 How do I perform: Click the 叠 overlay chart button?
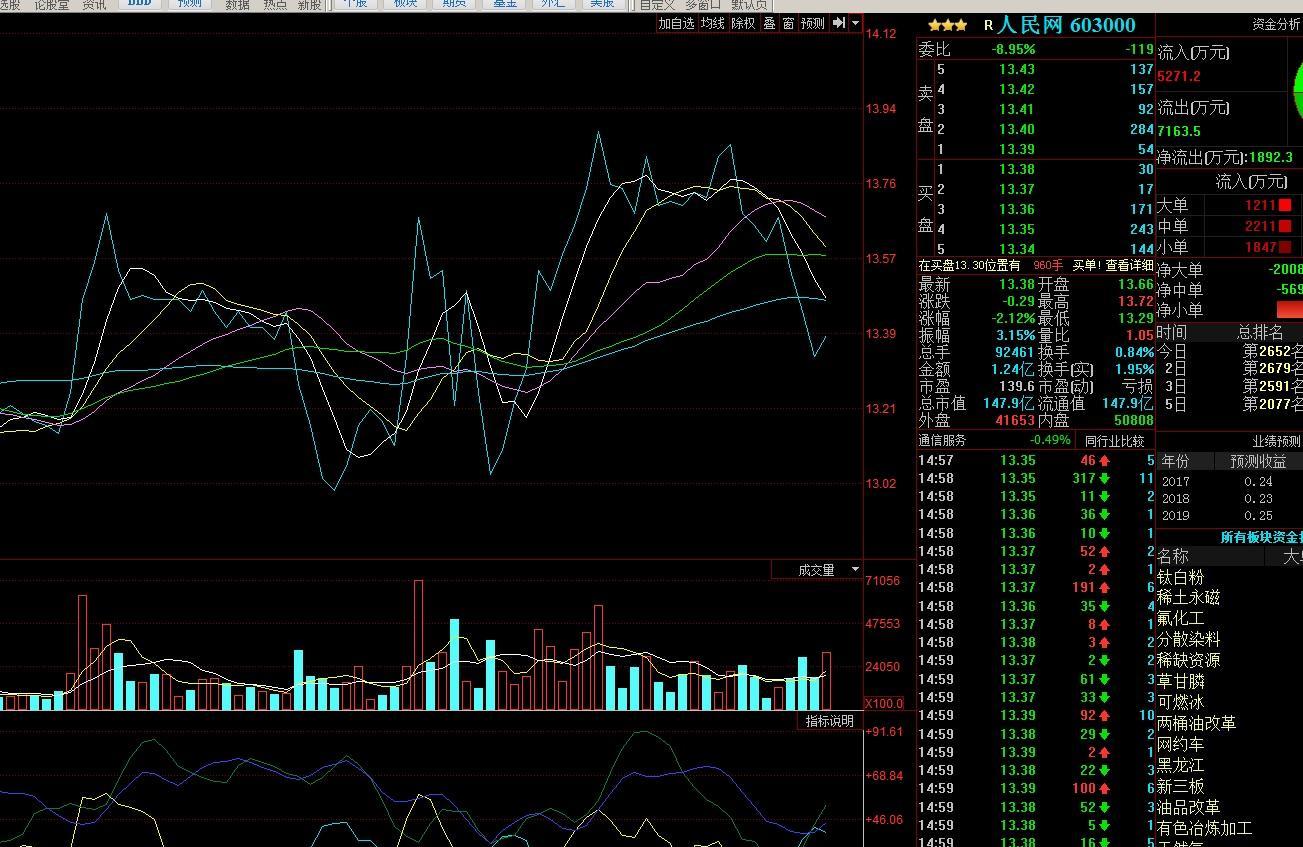(x=769, y=23)
